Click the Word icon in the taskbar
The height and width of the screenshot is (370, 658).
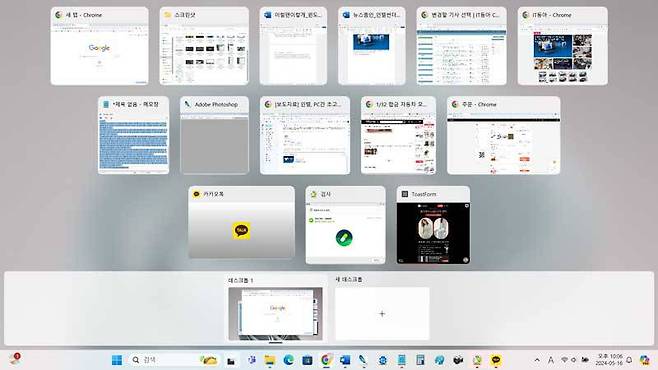click(345, 360)
